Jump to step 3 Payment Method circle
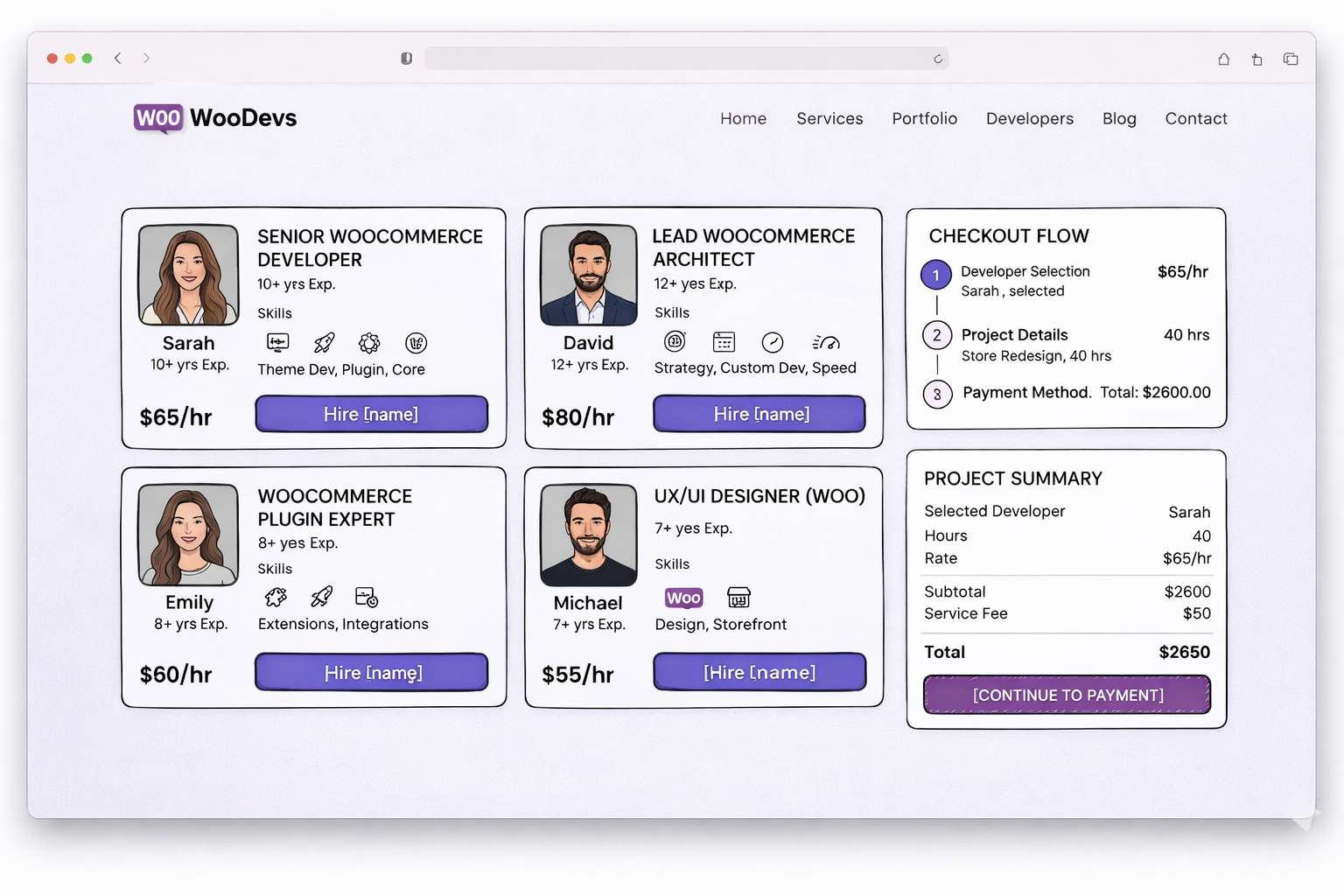Screen dimensions: 1344x896 (936, 394)
